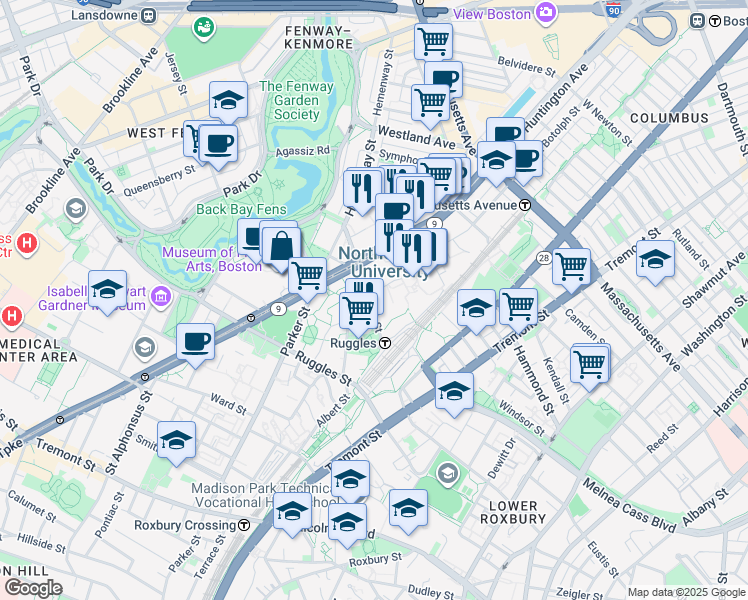The image size is (748, 600).
Task: Select the shopping cart marker by Kendall St
Action: tap(590, 366)
